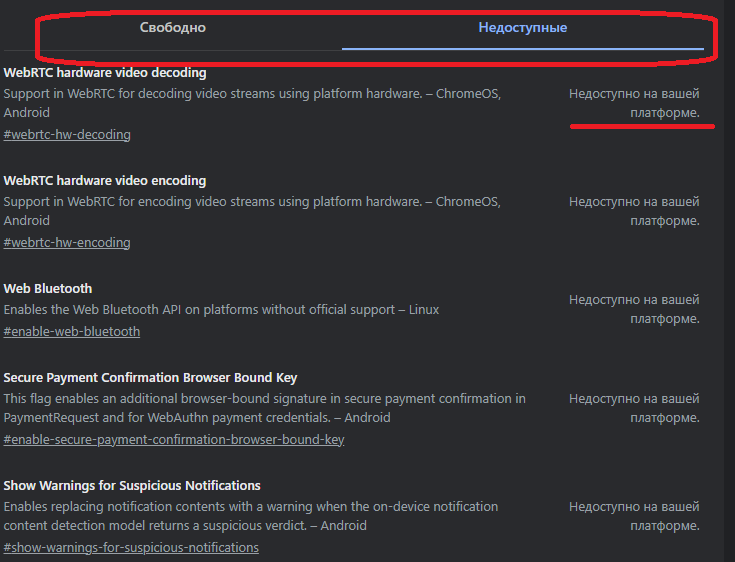
Task: Click the Web Bluetooth API description text
Action: click(x=221, y=310)
